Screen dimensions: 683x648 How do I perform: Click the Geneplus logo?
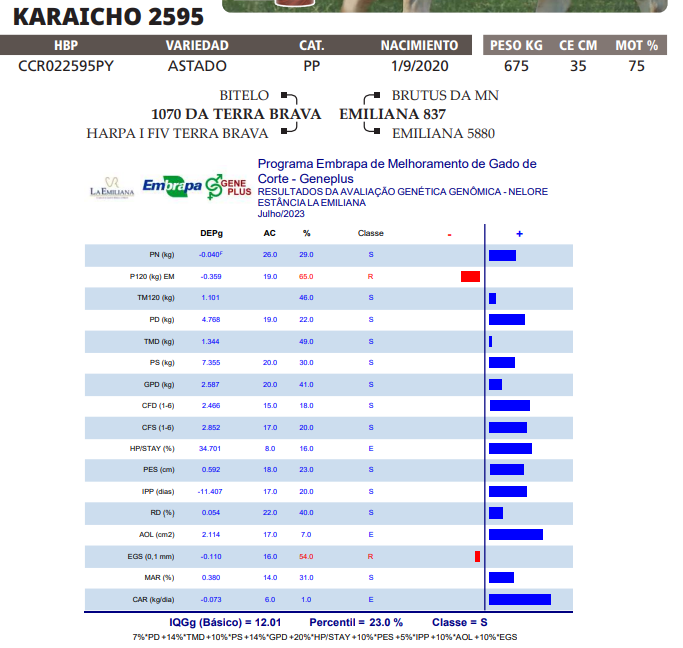228,186
